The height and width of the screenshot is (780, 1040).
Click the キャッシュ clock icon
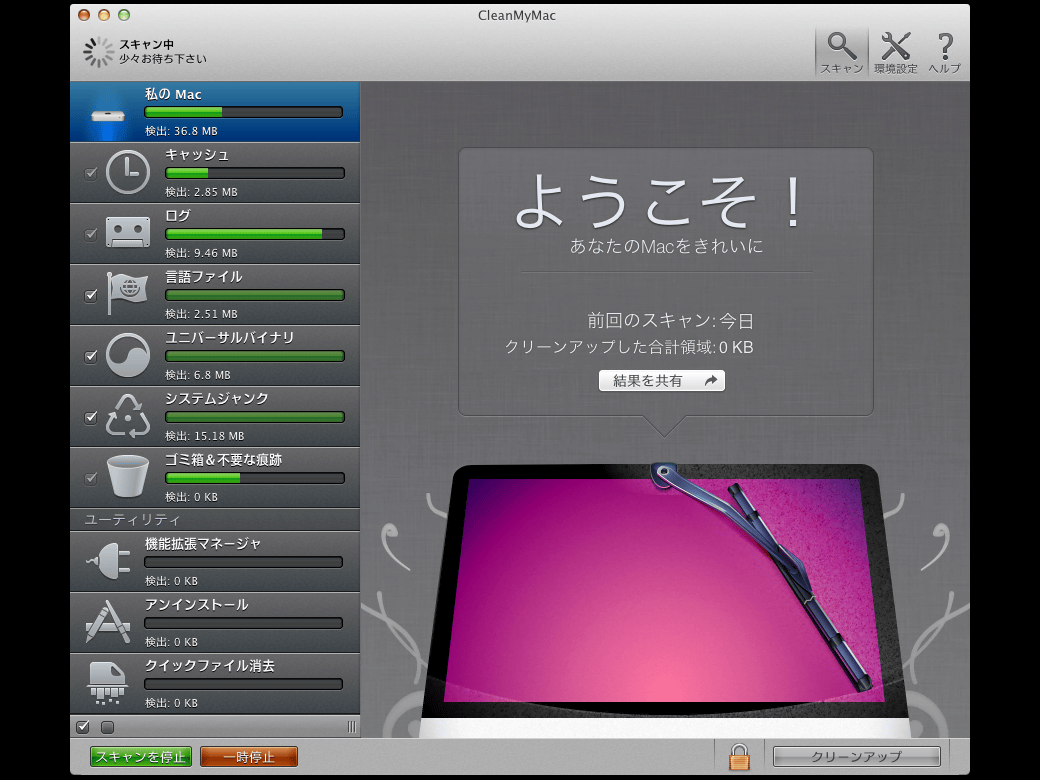point(128,172)
